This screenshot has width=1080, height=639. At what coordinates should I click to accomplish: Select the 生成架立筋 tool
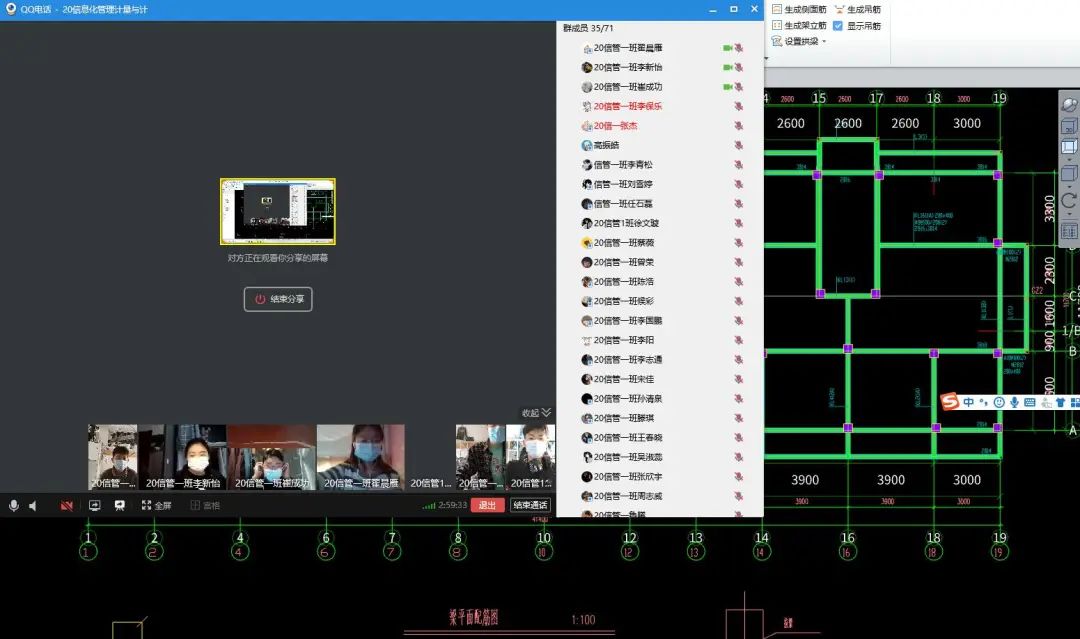click(799, 26)
